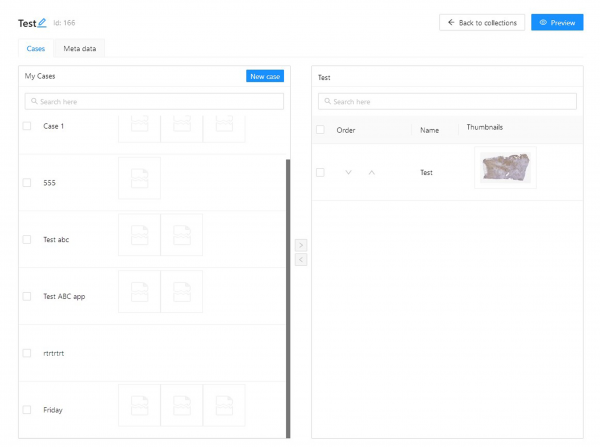Check the box for the Friday case

[x=27, y=410]
